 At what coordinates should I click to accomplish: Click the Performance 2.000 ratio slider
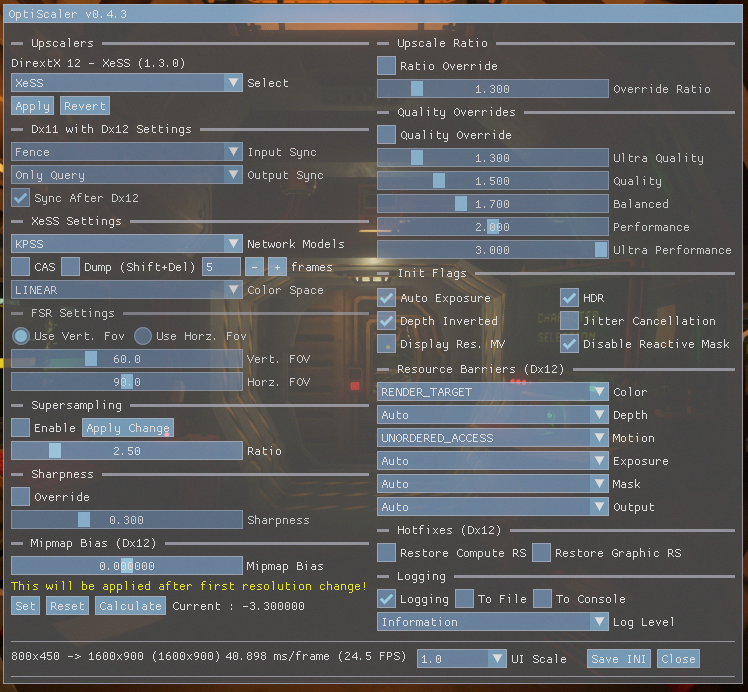(493, 227)
